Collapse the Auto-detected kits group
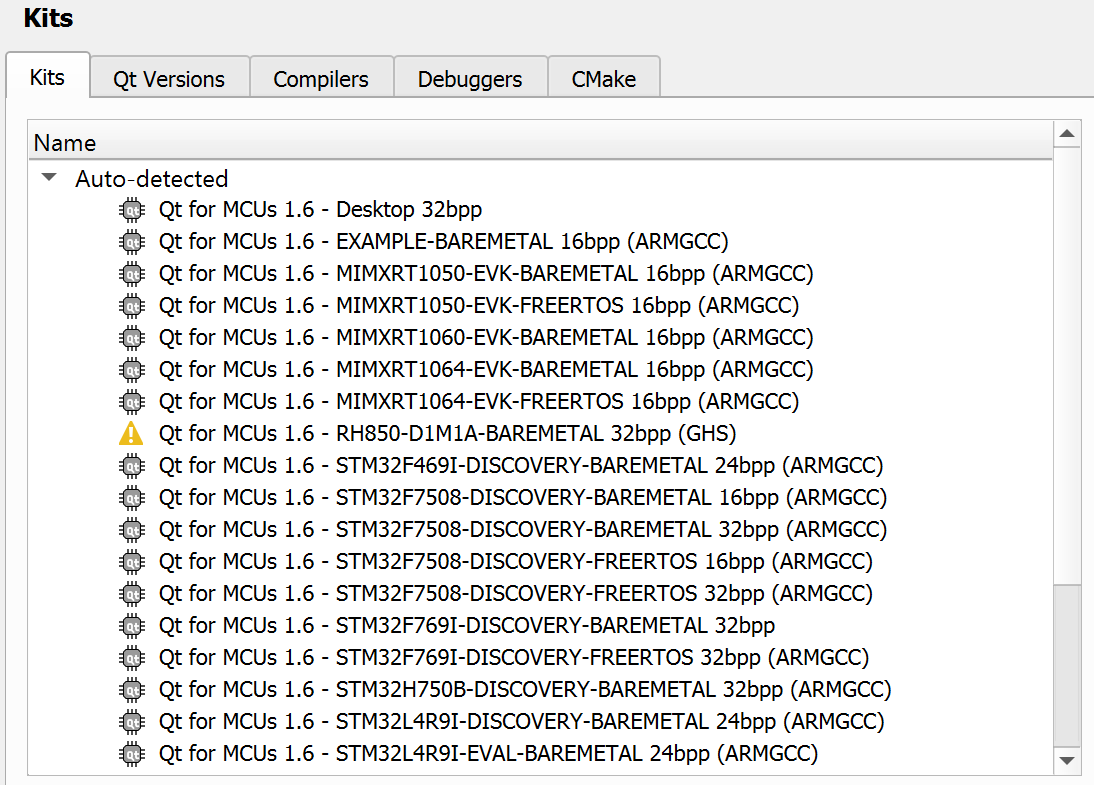The image size is (1094, 785). click(48, 179)
